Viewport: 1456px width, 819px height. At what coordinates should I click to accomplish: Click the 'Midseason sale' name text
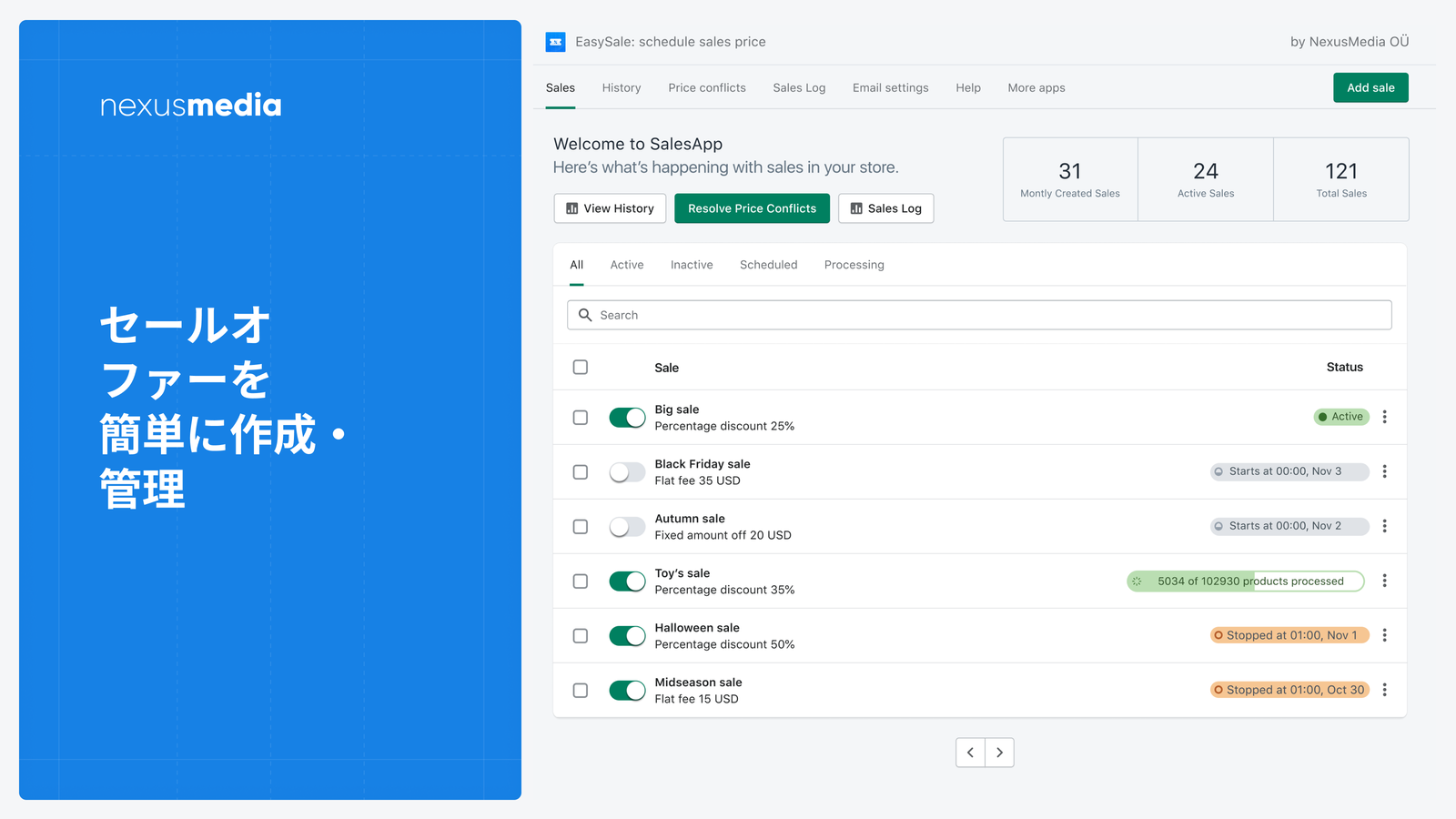(x=698, y=682)
